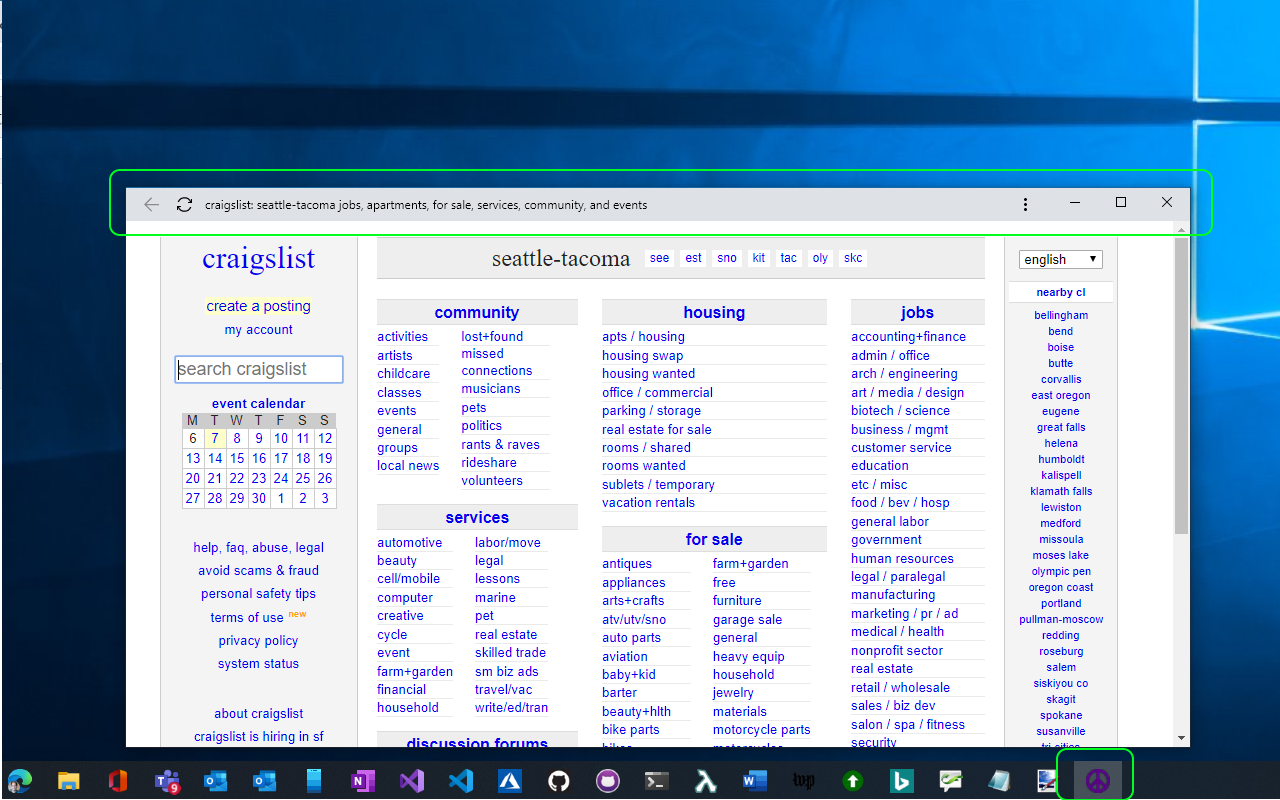Click the scrollbar down arrow

1182,739
